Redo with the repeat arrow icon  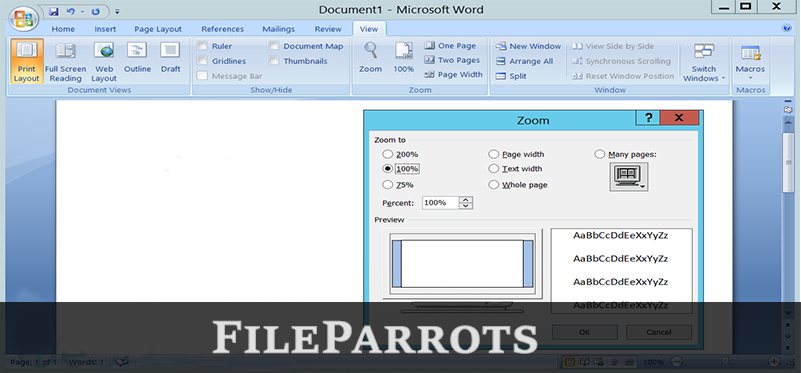96,11
